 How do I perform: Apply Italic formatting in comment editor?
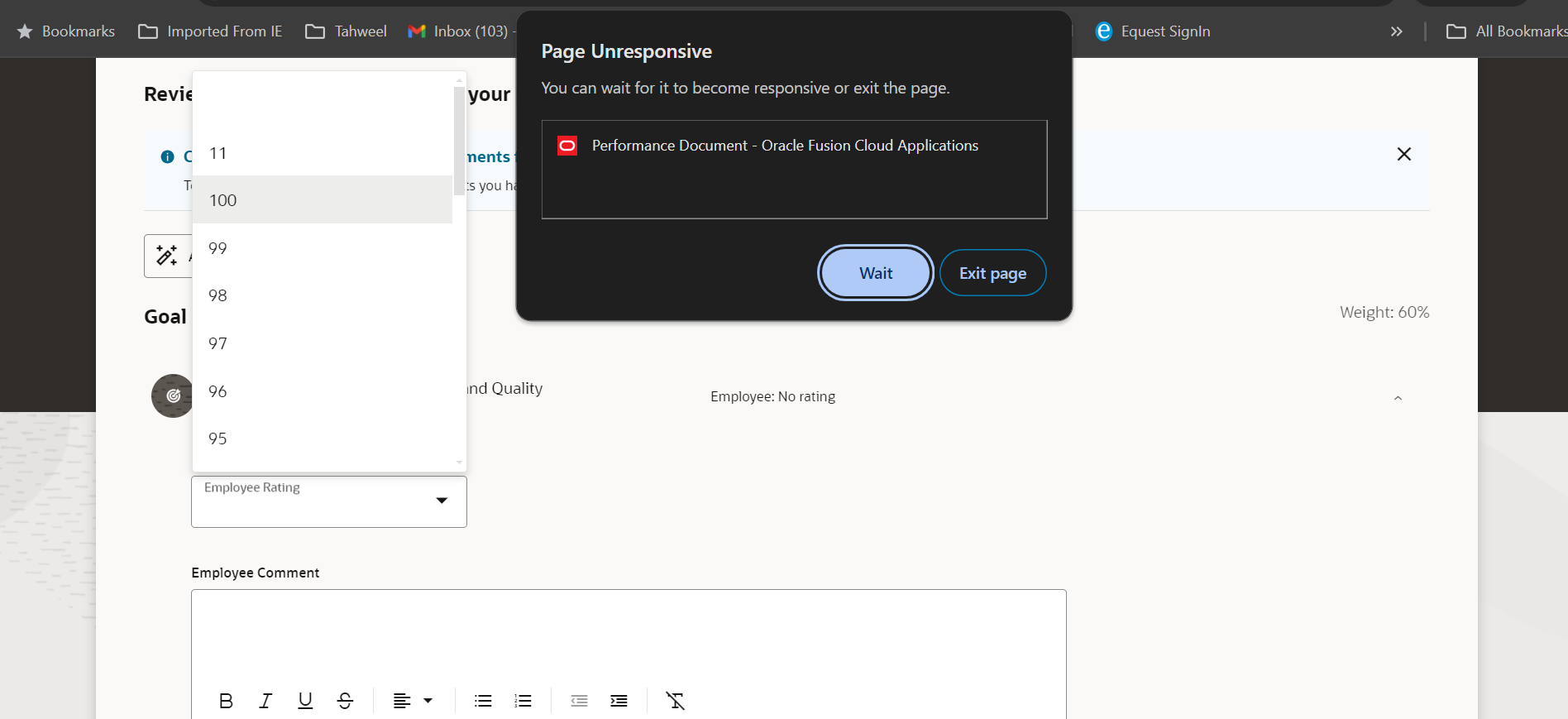tap(265, 701)
